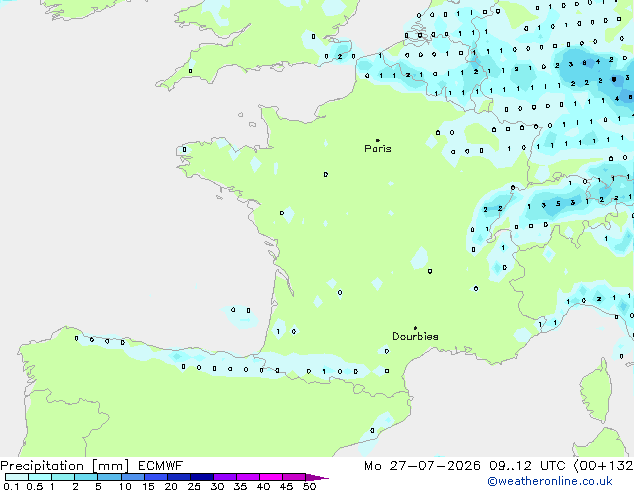Click the legend value '0.1'
The height and width of the screenshot is (490, 634).
11,486
